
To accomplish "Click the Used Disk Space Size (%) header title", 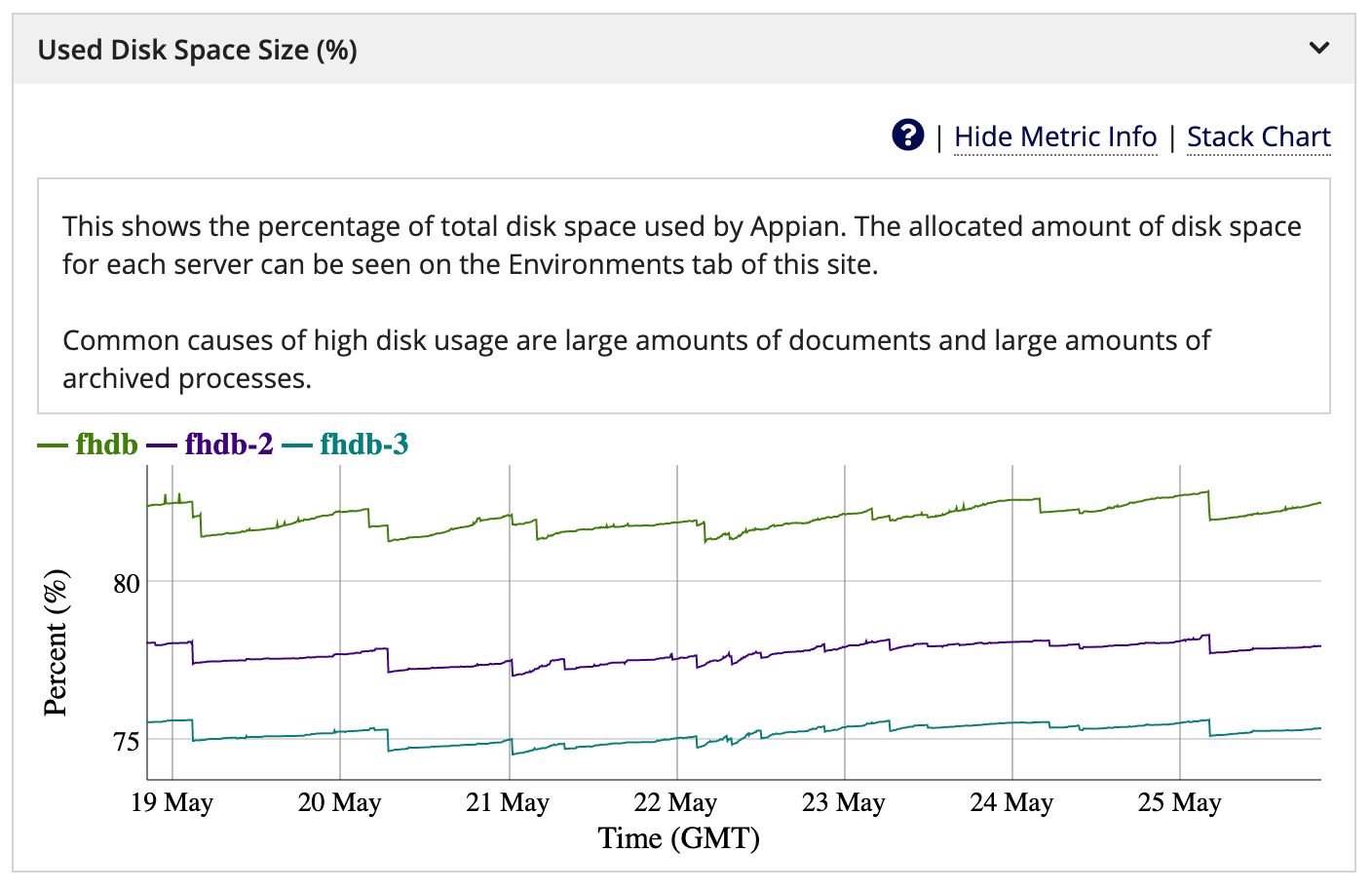I will point(198,50).
